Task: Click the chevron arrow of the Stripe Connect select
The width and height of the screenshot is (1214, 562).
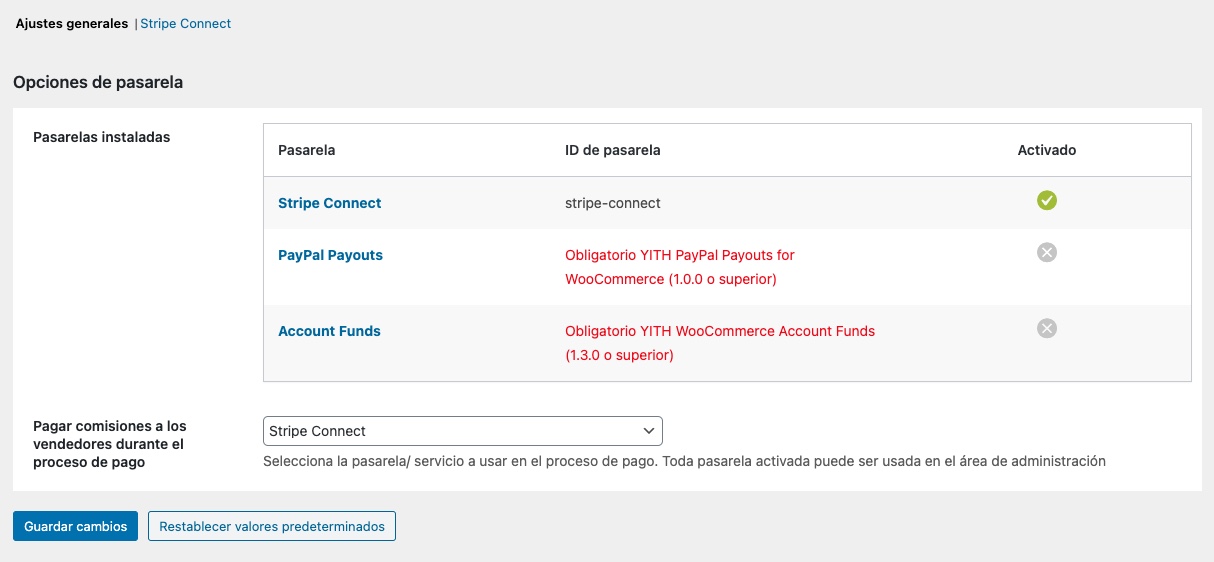Action: pyautogui.click(x=648, y=431)
